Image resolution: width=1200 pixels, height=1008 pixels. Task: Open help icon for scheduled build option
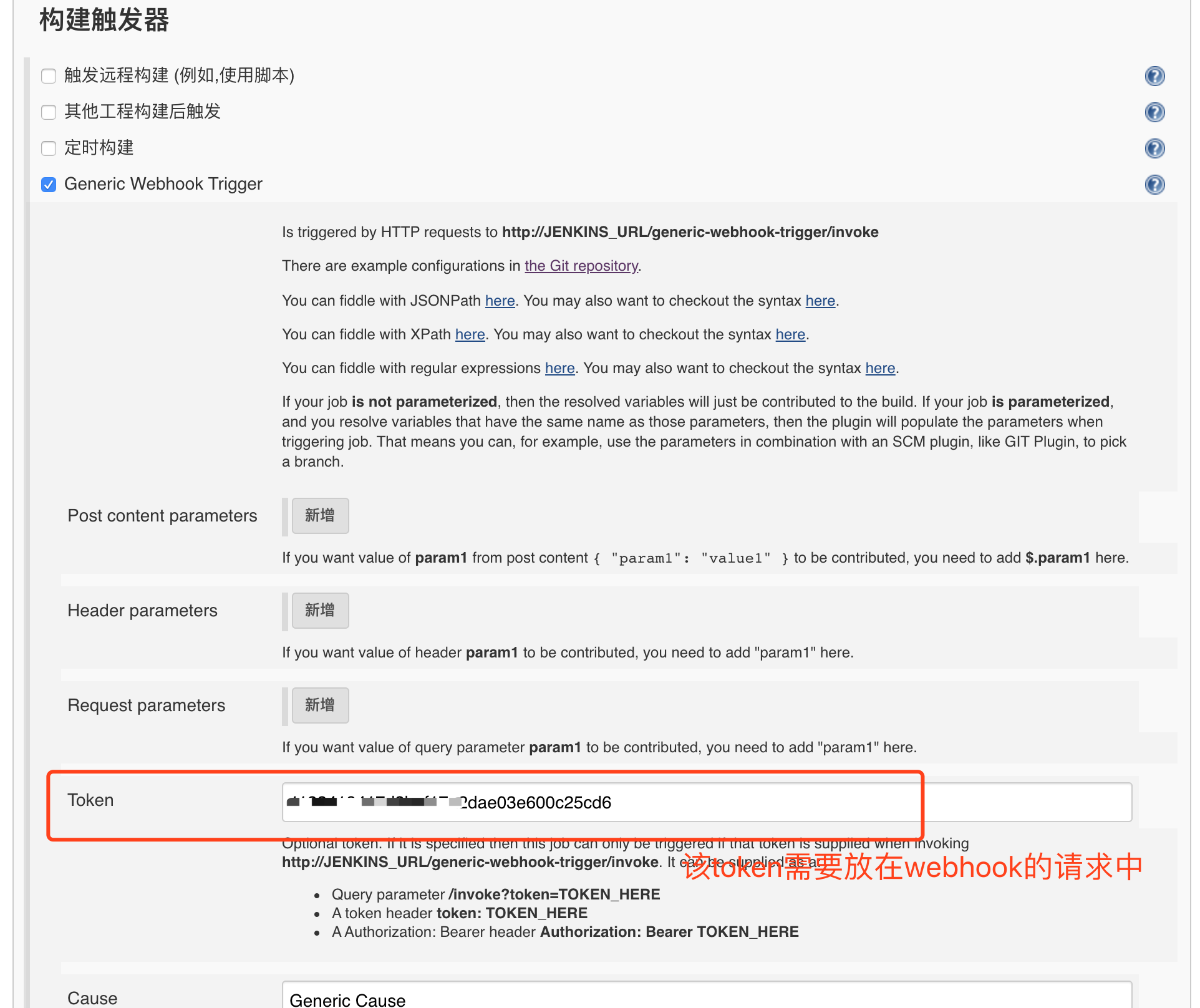1154,148
